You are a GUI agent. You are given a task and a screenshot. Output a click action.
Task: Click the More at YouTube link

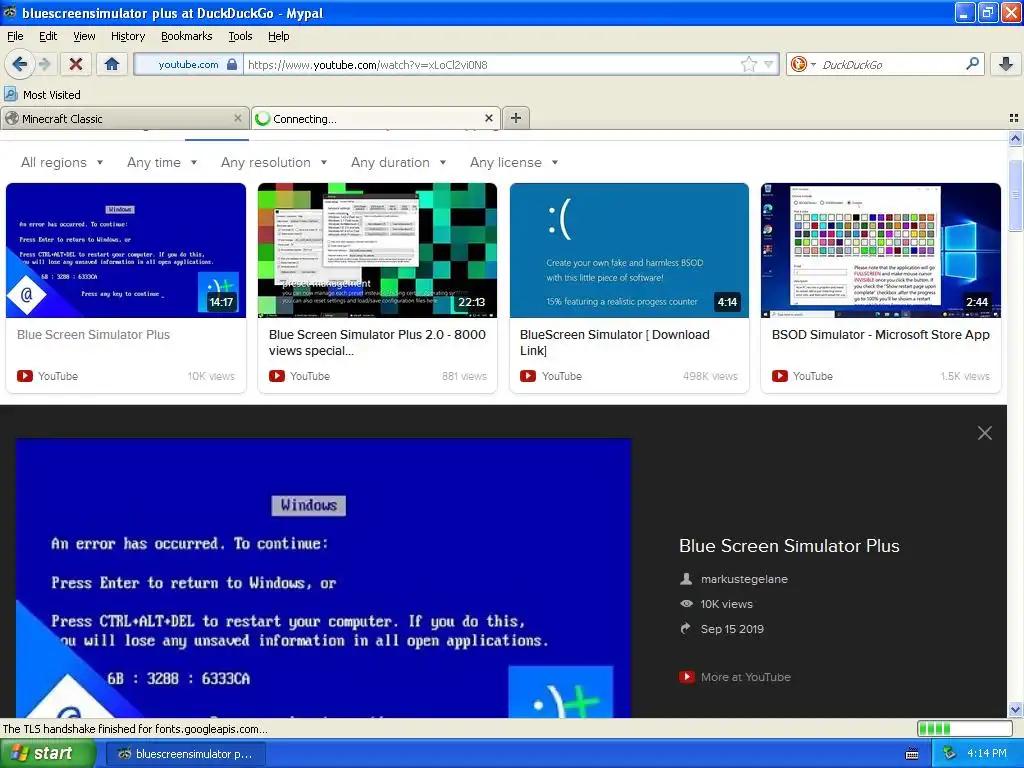tap(745, 677)
